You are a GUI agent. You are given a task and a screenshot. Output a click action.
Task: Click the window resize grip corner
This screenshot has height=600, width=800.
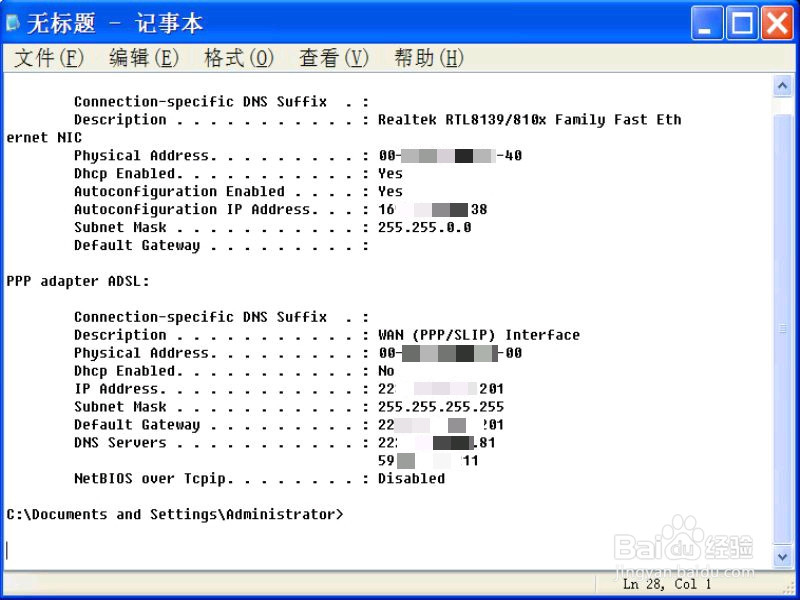(x=789, y=586)
